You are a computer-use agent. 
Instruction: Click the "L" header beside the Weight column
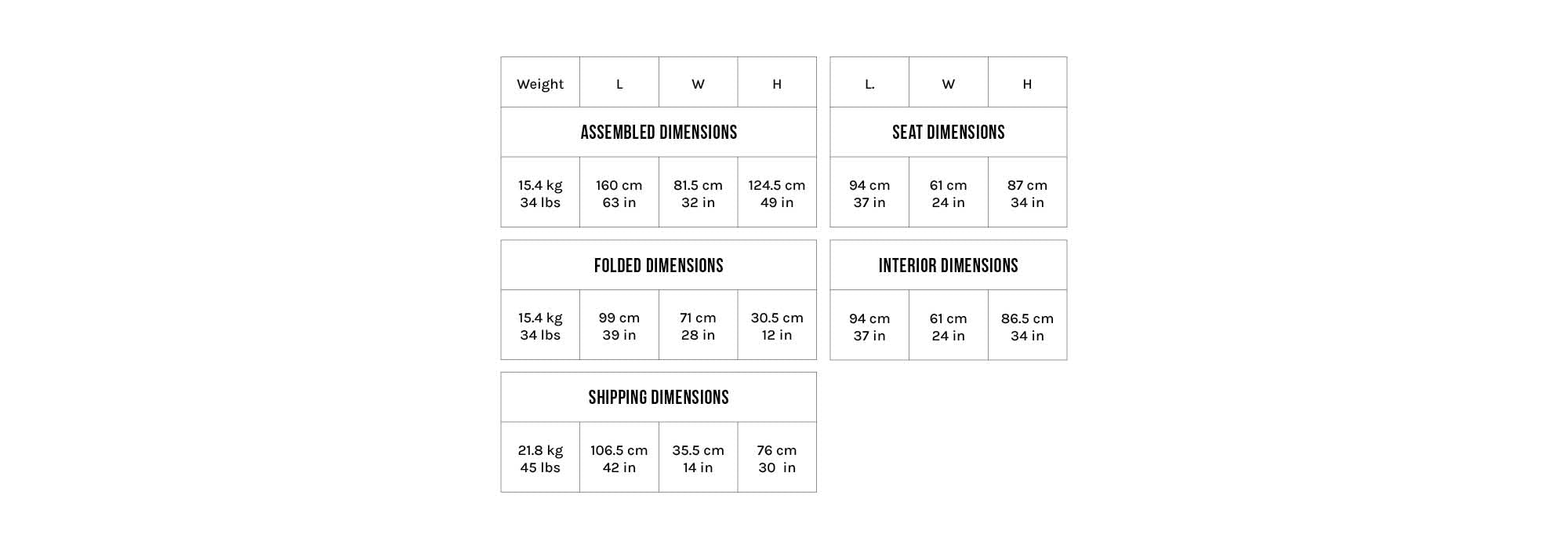[619, 83]
